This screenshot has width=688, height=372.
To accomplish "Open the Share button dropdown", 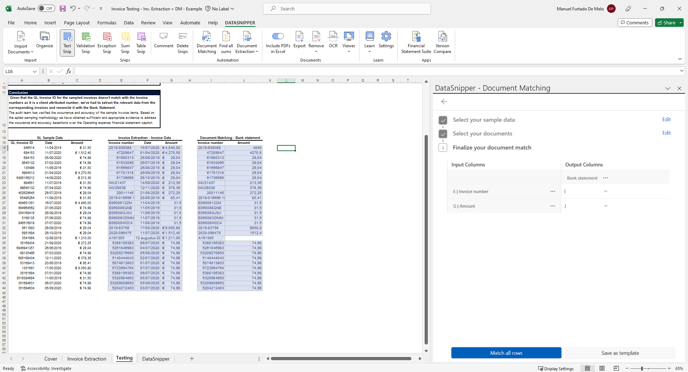I will click(681, 22).
